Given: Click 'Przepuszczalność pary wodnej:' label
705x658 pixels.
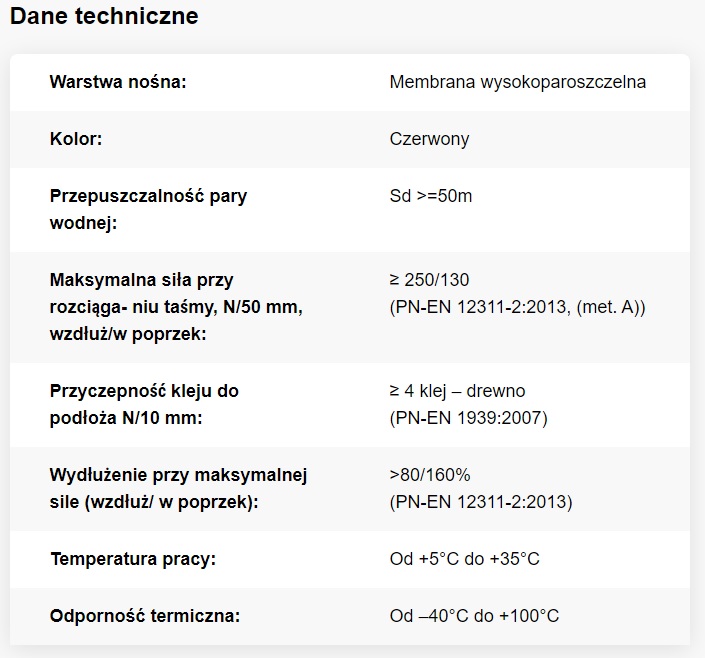Looking at the screenshot, I should (x=148, y=209).
